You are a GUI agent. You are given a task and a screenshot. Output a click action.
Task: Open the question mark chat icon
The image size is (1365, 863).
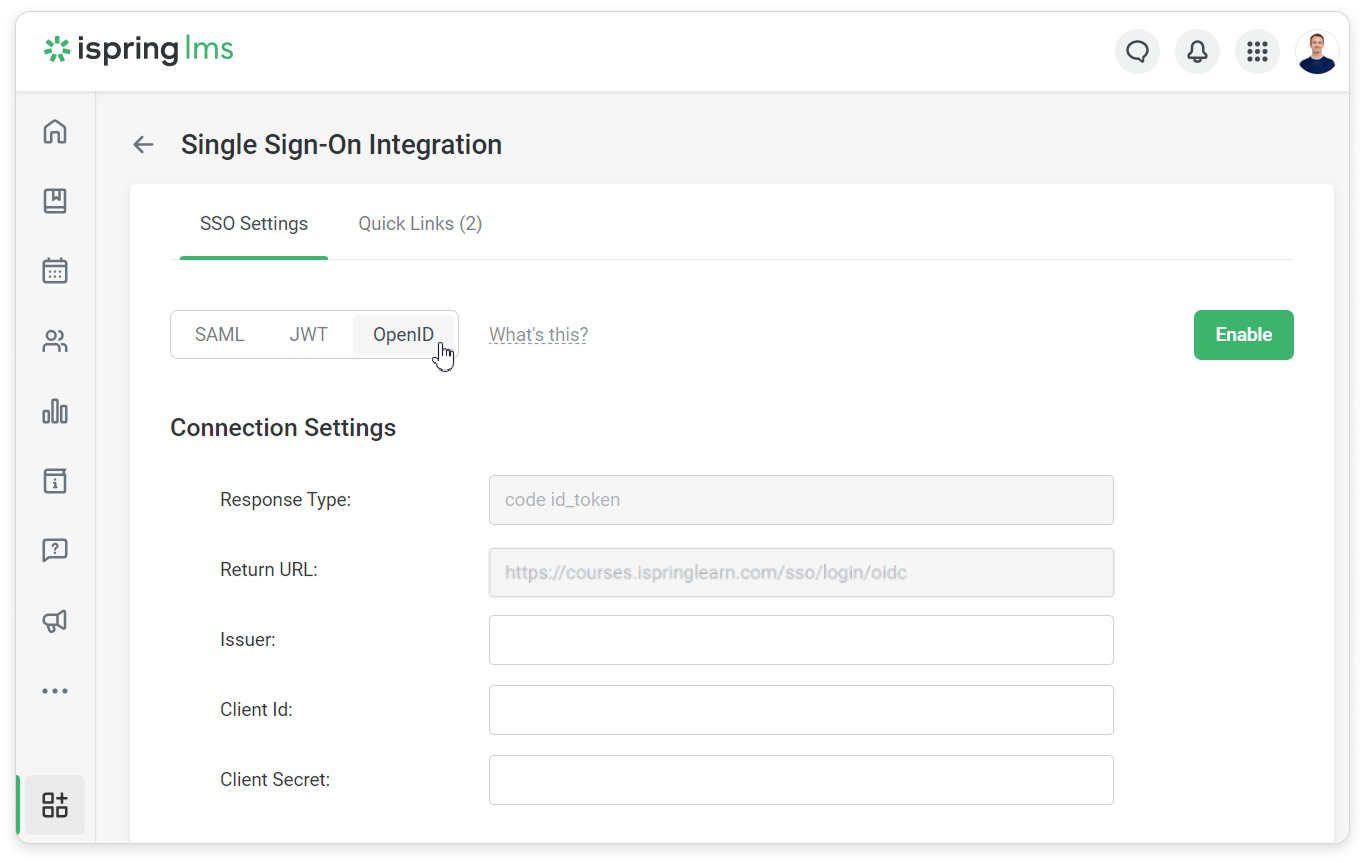click(55, 550)
